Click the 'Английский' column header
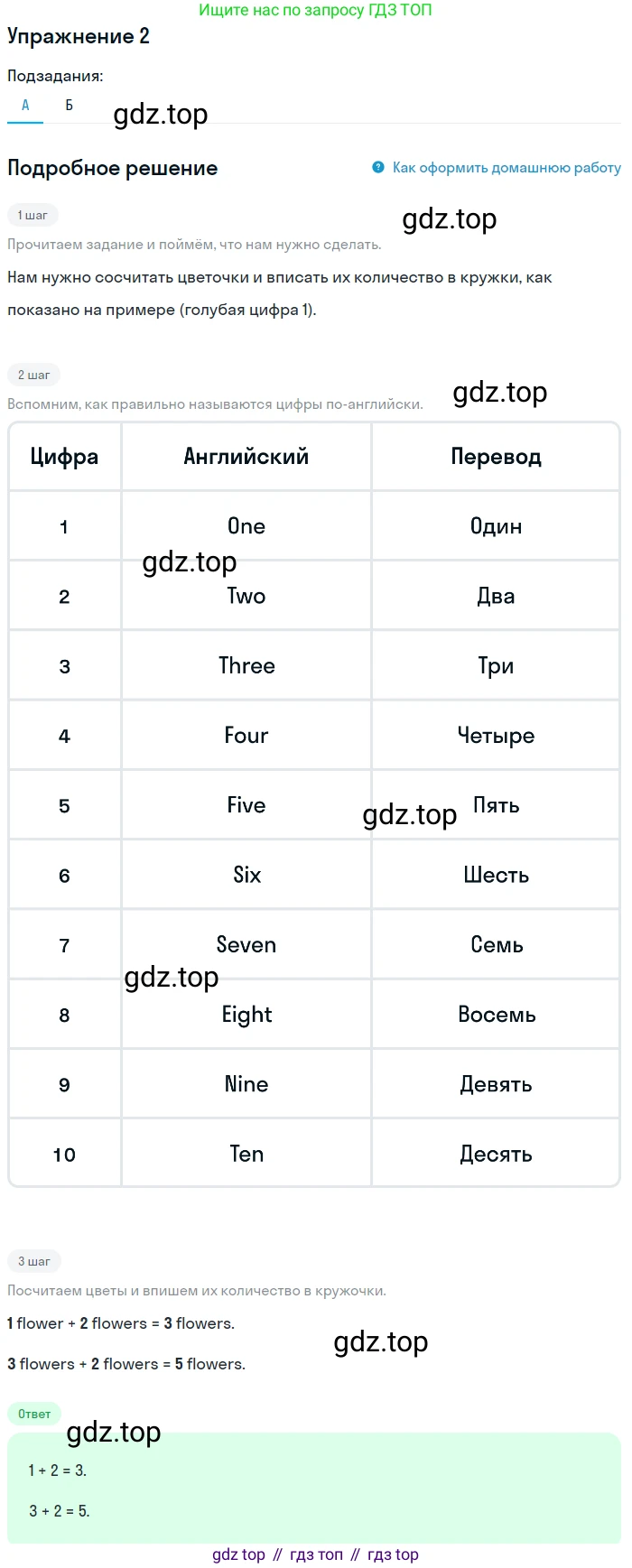 [x=246, y=457]
